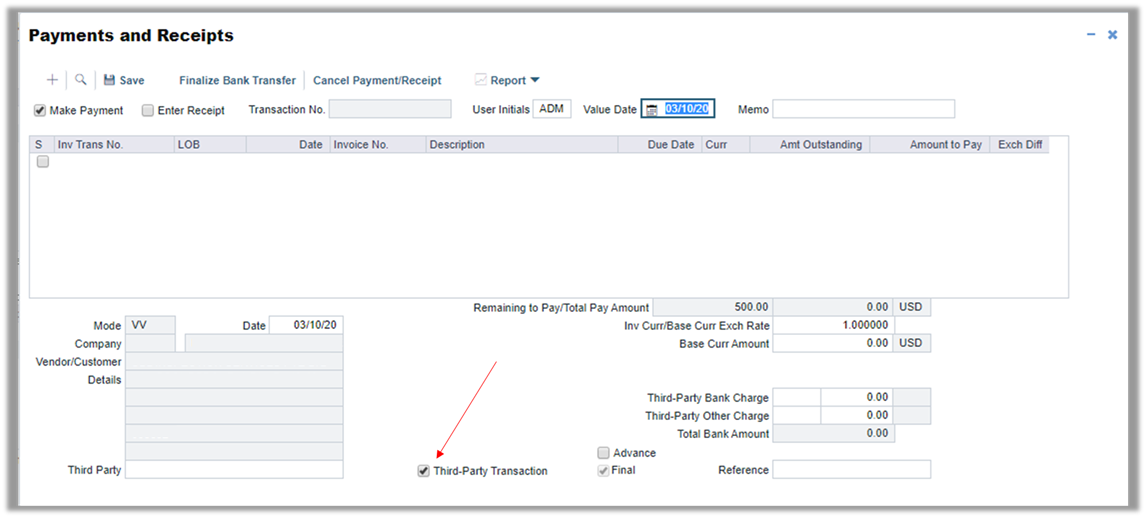Click the plus icon to add new
The image size is (1146, 518).
click(x=52, y=80)
